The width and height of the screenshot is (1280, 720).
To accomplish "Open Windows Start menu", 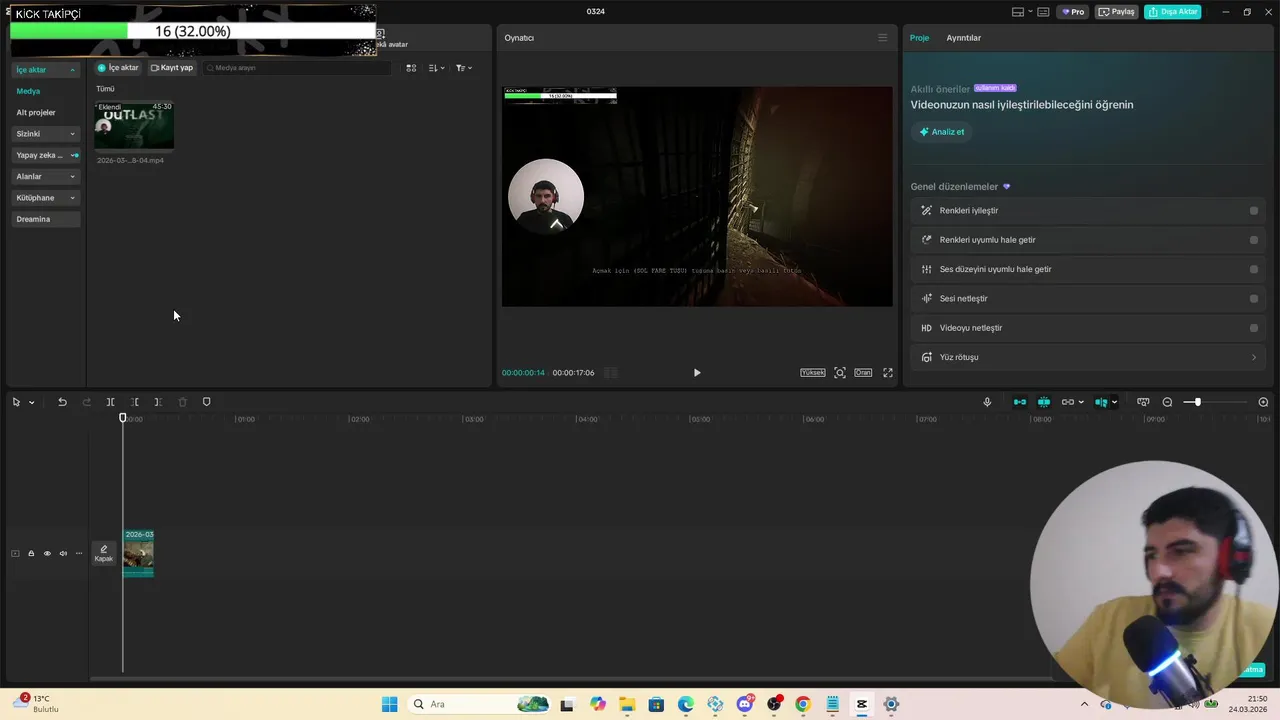I will 390,704.
